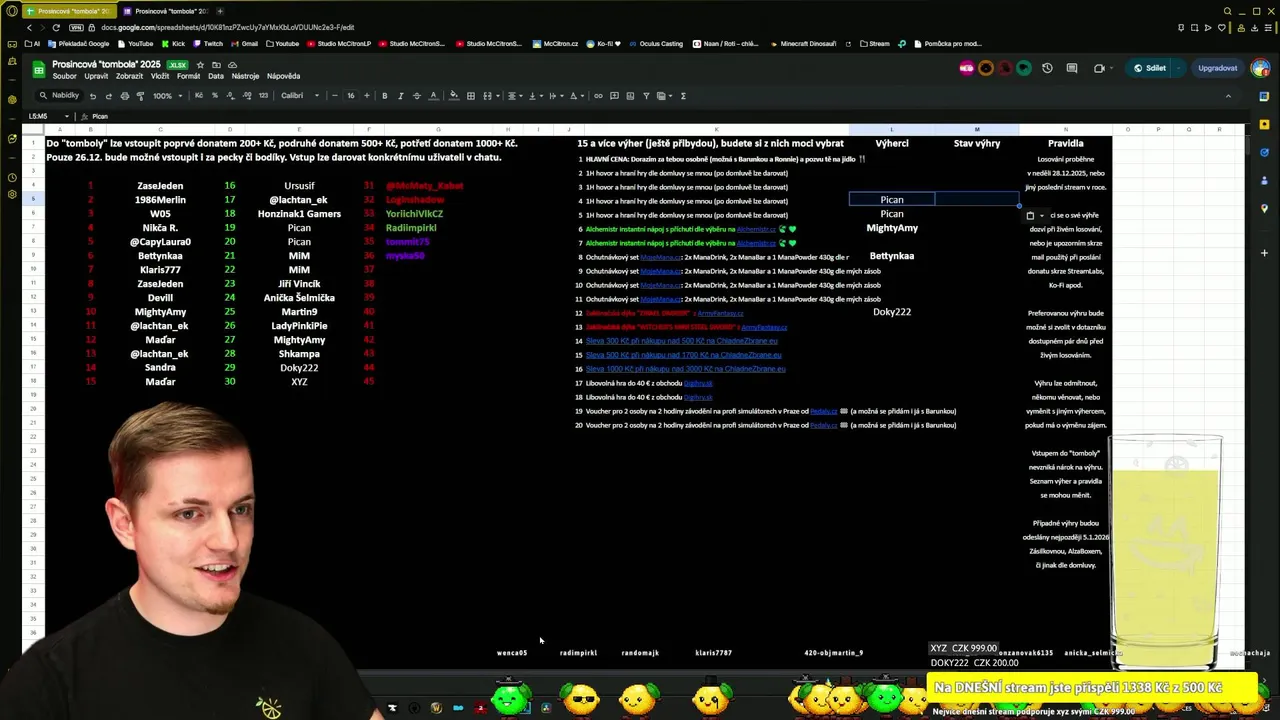This screenshot has height=720, width=1280.
Task: Select the paint format tool
Action: [x=140, y=96]
